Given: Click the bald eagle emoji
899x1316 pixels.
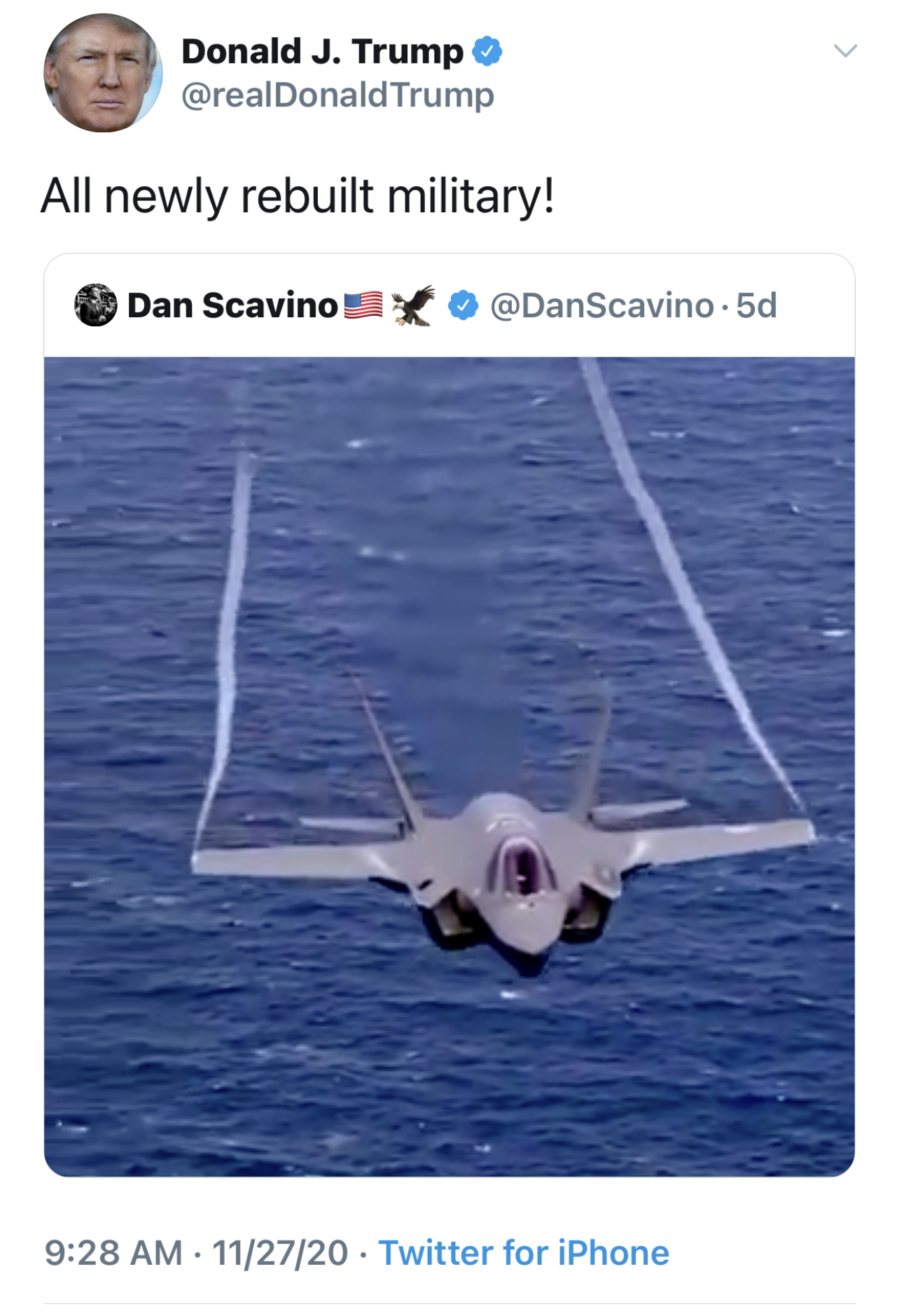Looking at the screenshot, I should pyautogui.click(x=413, y=305).
